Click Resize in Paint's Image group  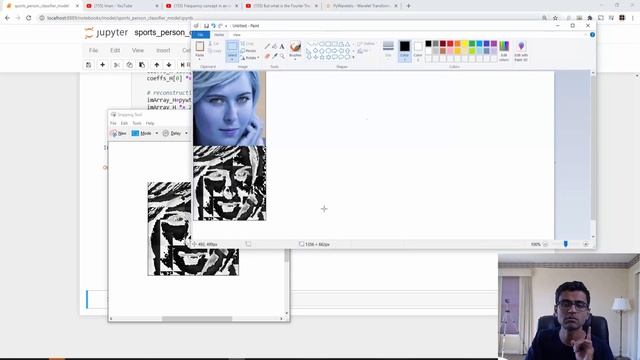click(248, 51)
